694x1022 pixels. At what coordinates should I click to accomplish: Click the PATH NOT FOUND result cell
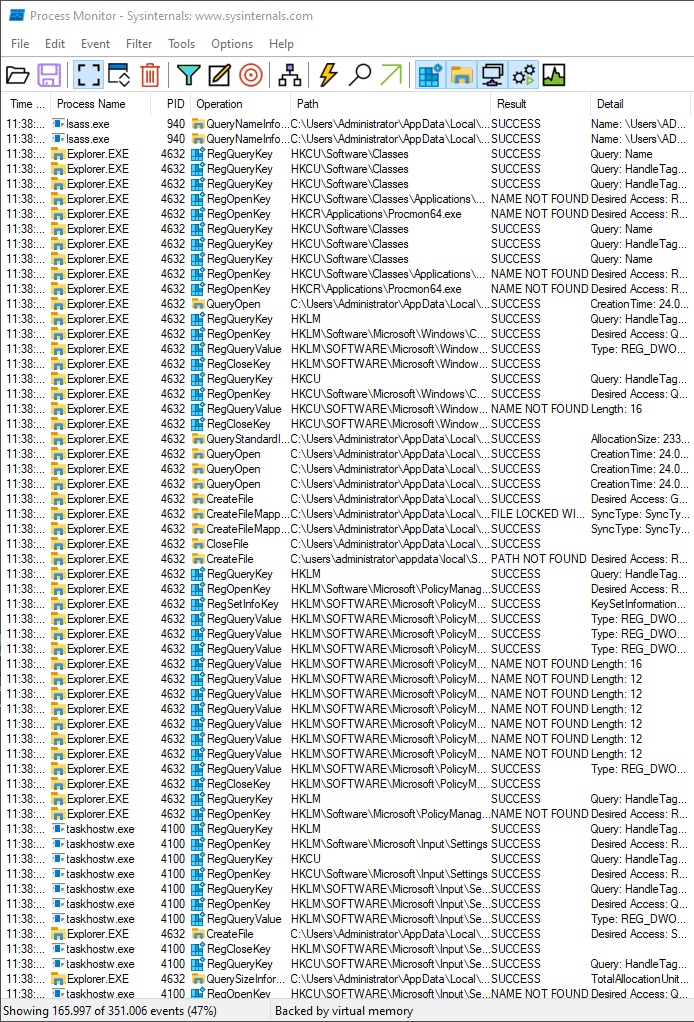coord(538,559)
